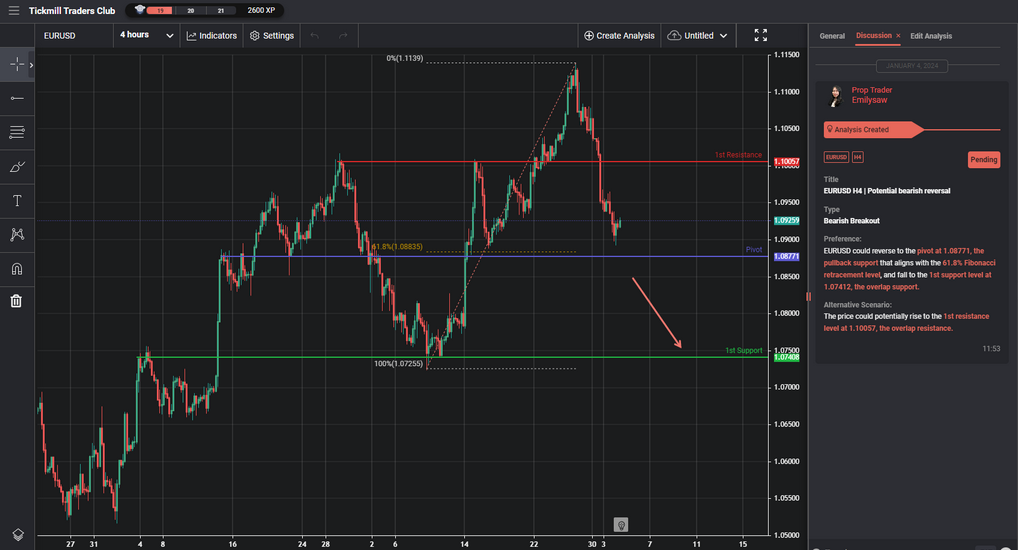This screenshot has height=550, width=1018.
Task: Toggle the magnet snap tool
Action: (x=17, y=269)
